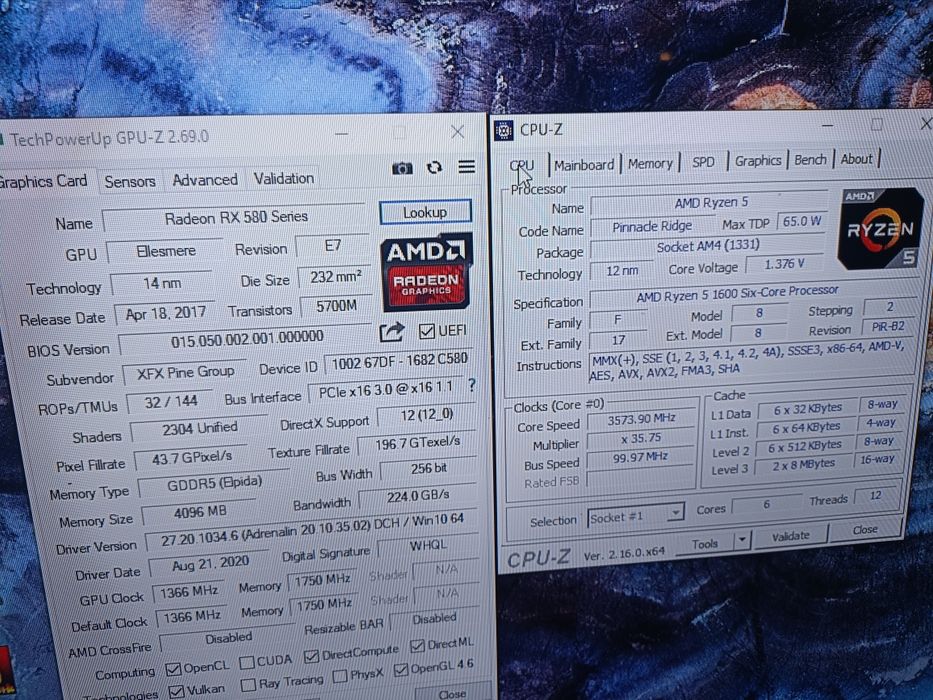The image size is (933, 700).
Task: Open the Bench tab in CPU-Z
Action: 810,160
